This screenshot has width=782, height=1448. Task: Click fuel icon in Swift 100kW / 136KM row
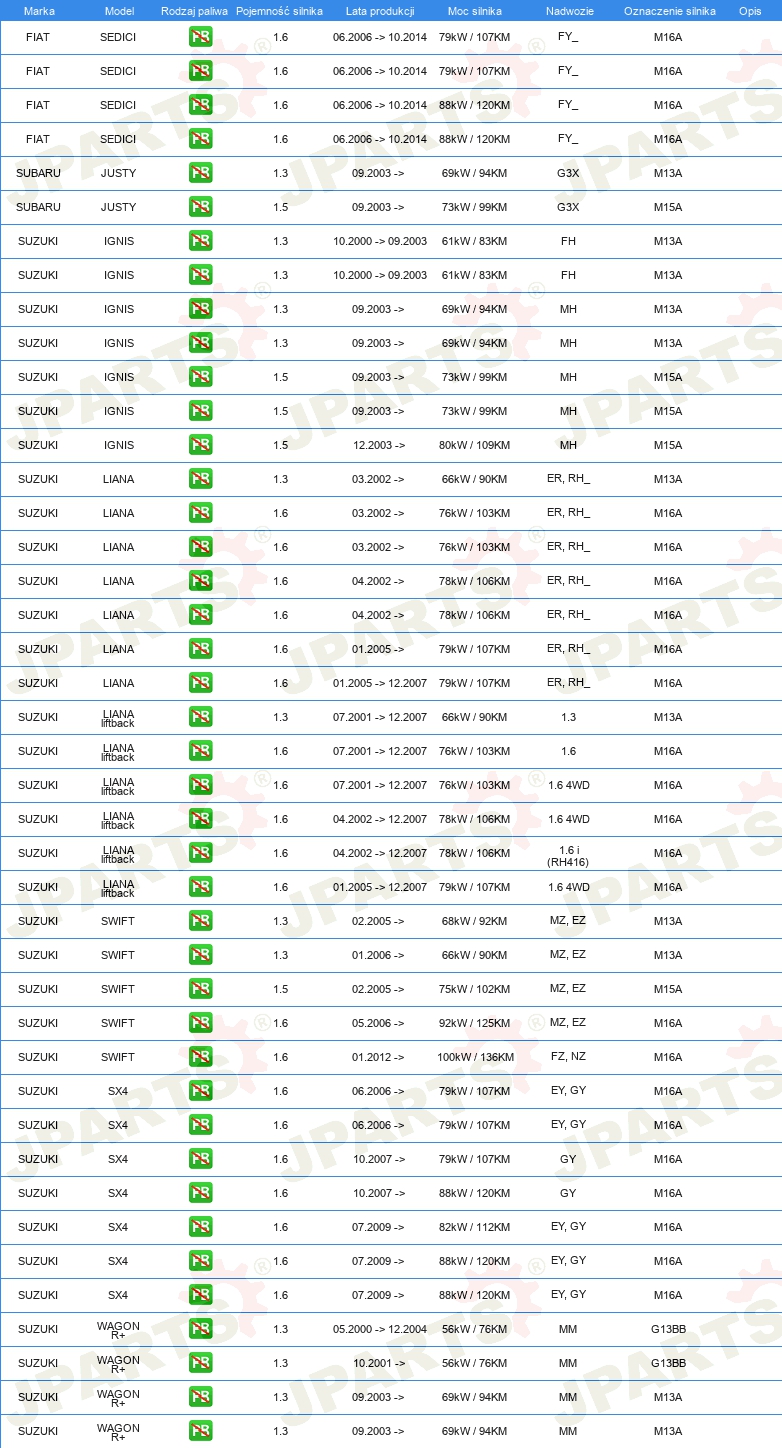click(x=200, y=1057)
